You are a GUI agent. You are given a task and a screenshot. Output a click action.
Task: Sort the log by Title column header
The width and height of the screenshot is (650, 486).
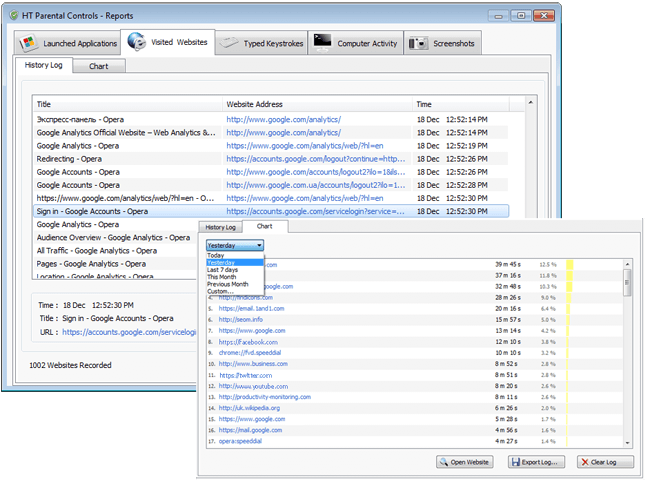pyautogui.click(x=127, y=104)
